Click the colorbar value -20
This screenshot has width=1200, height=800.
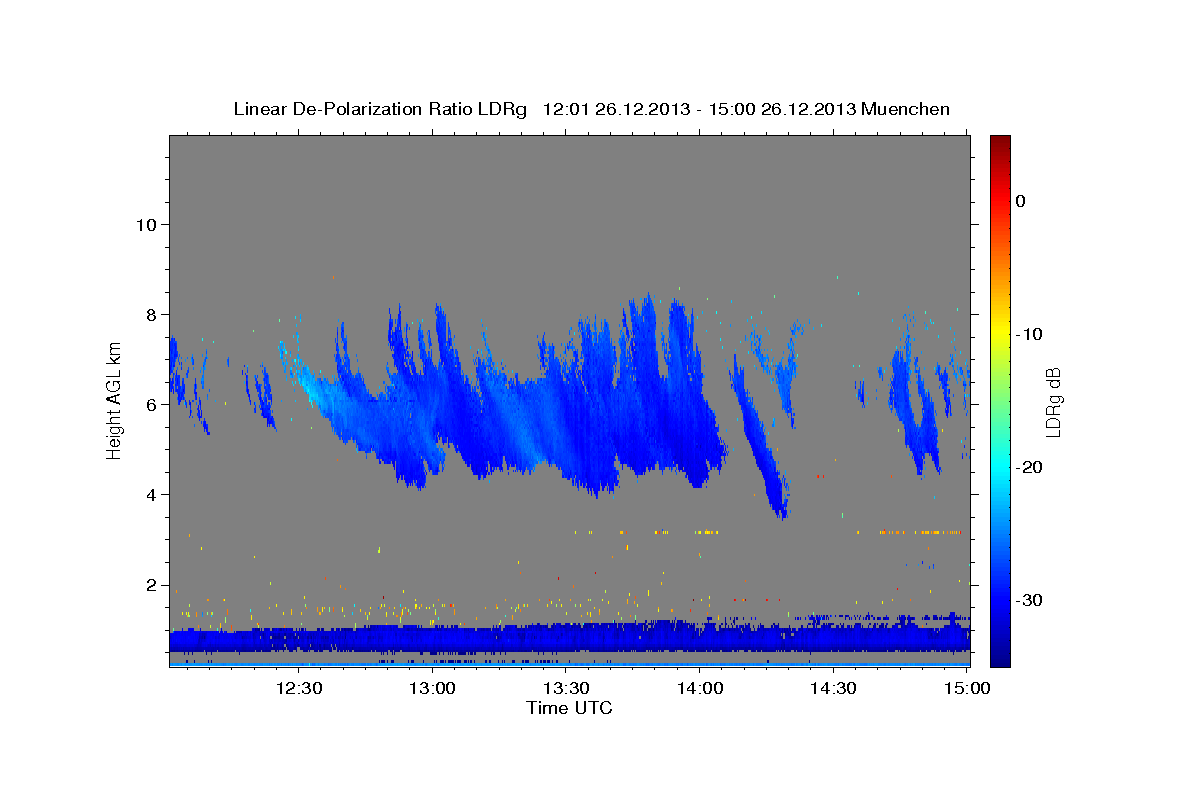(1029, 467)
